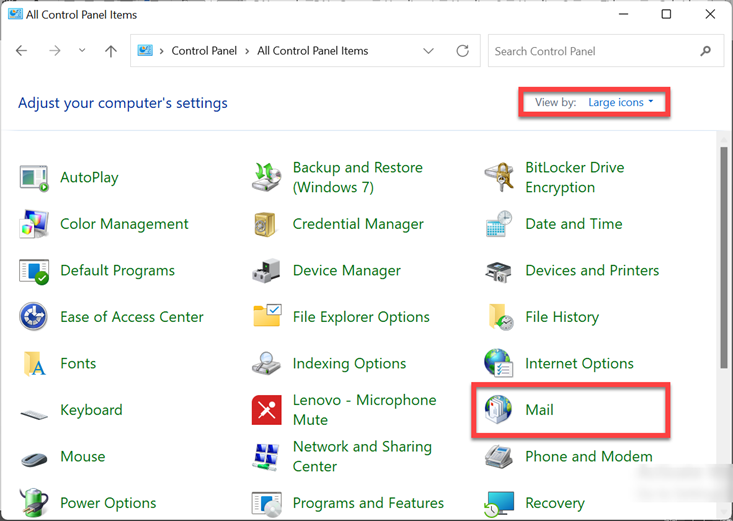Open BitLocker Drive Encryption icon
The width and height of the screenshot is (733, 521).
pos(499,178)
